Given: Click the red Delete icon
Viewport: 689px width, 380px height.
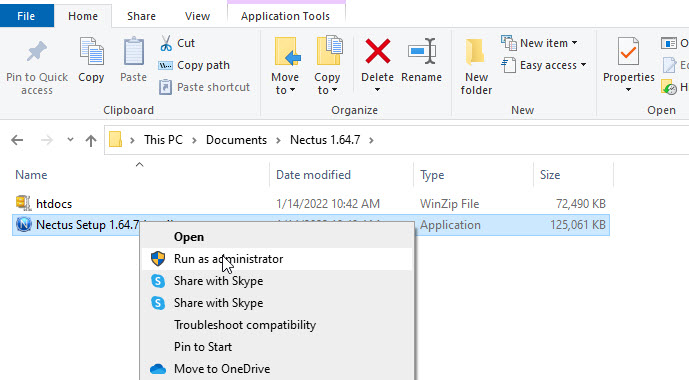Looking at the screenshot, I should tap(377, 51).
